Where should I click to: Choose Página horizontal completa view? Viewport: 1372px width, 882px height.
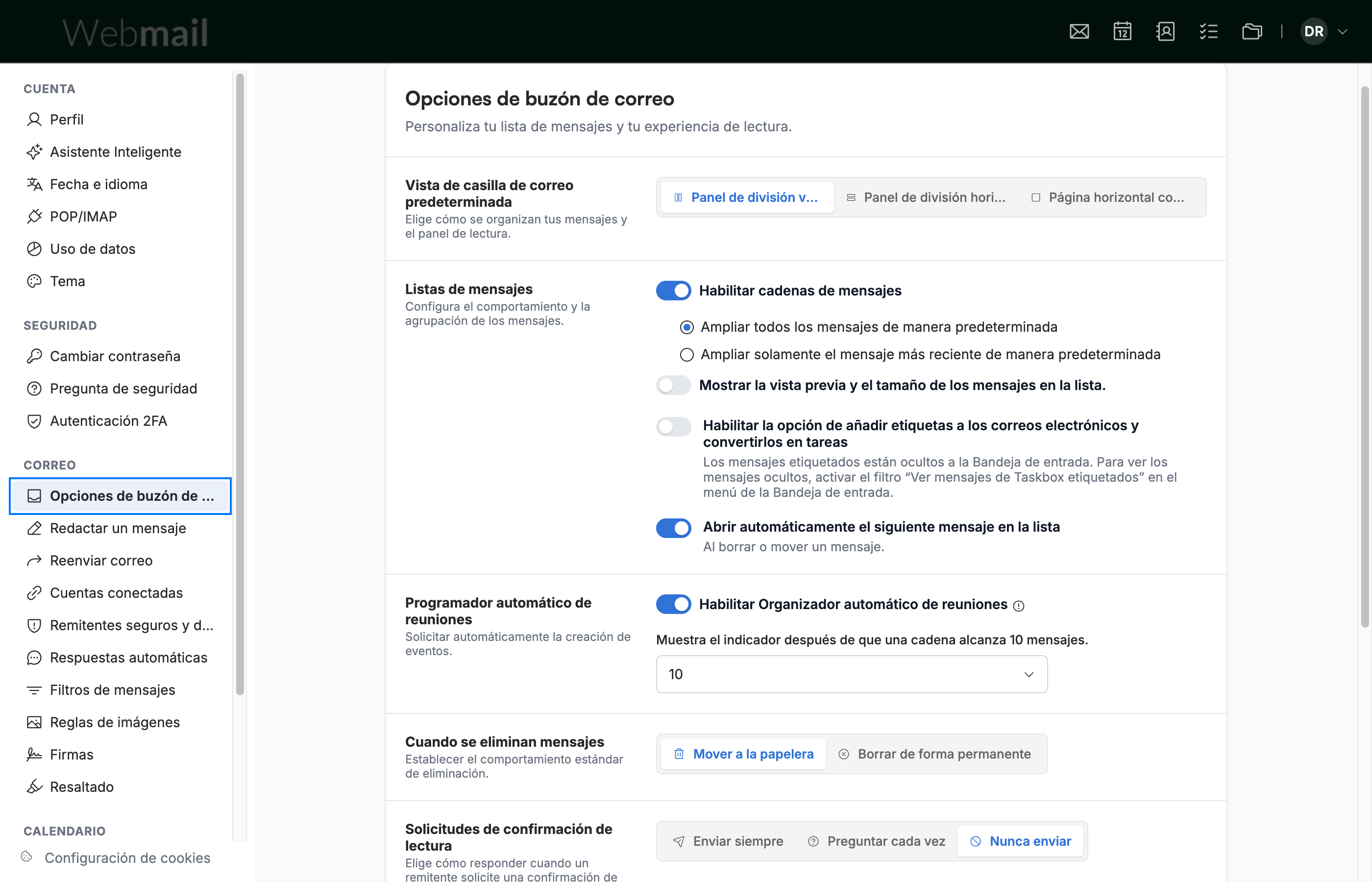click(1110, 197)
